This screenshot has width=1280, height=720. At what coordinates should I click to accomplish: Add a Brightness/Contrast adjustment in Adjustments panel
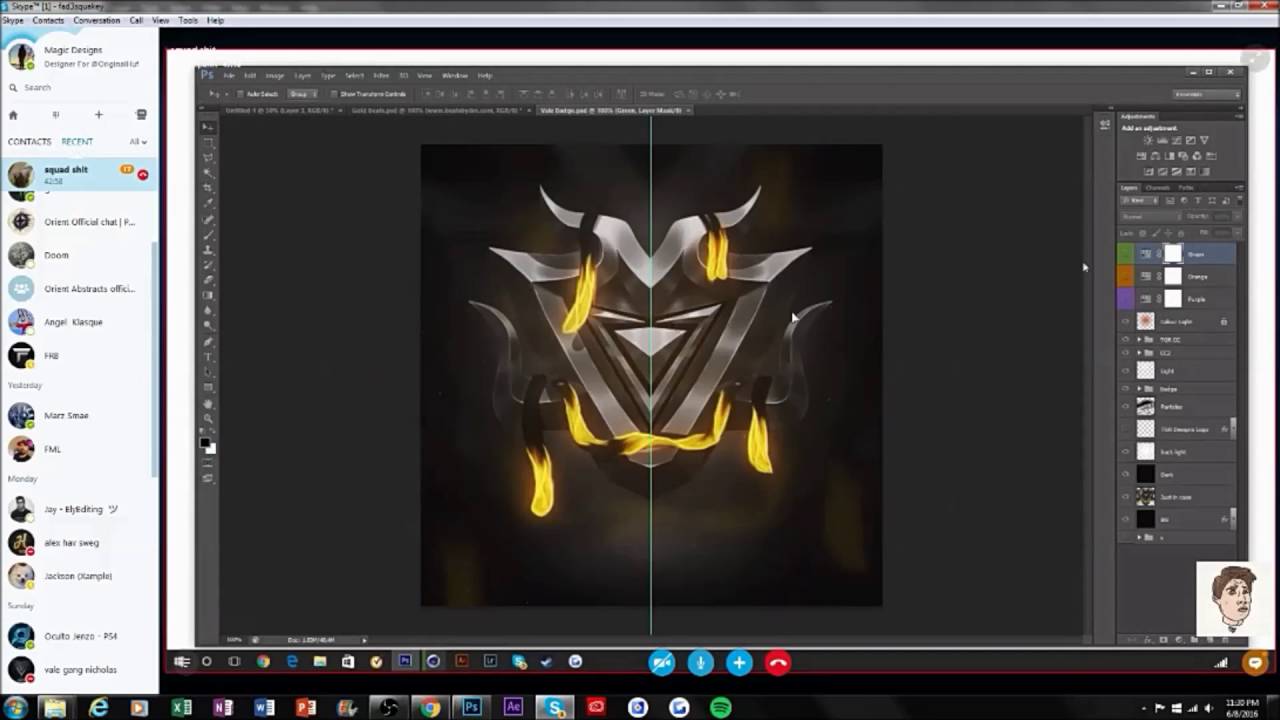(x=1148, y=141)
